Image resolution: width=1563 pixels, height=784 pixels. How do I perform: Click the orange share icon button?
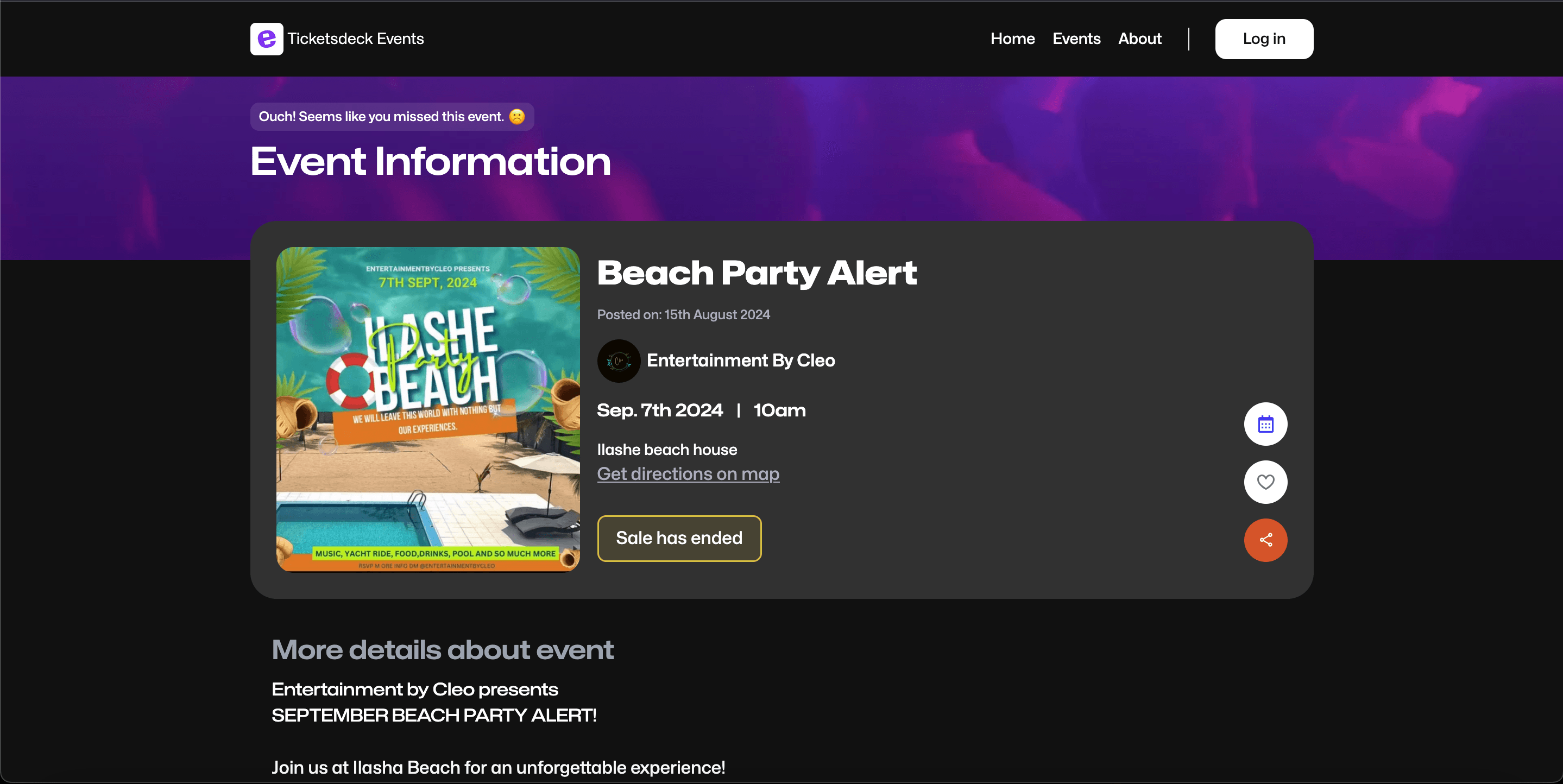click(x=1265, y=540)
